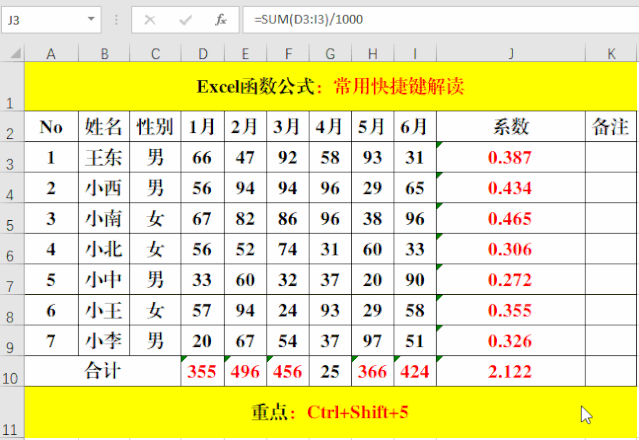Select the coefficient cell 0.326
639x440 pixels.
[511, 341]
